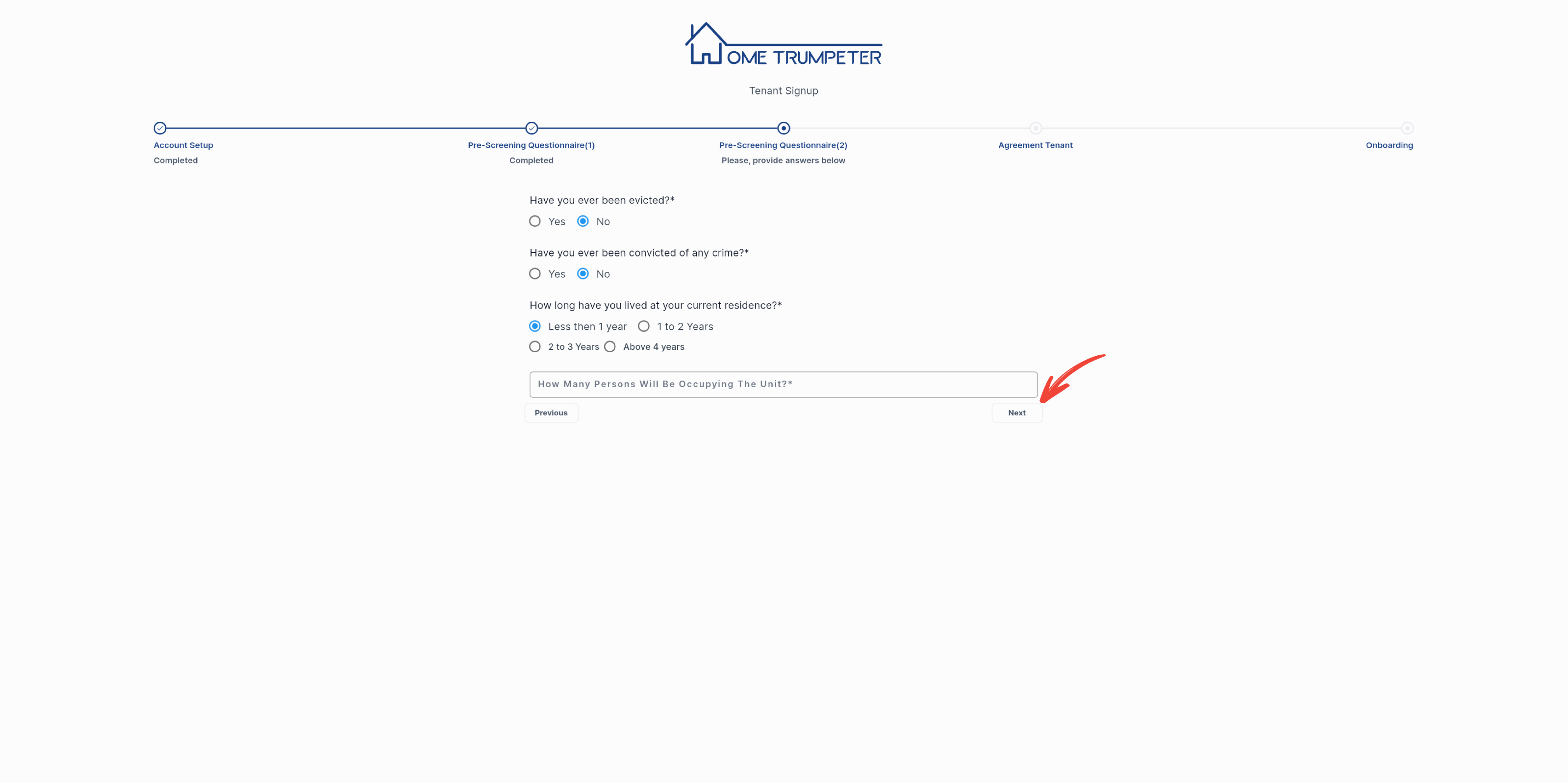Click the Previous button
This screenshot has width=1568, height=783.
pos(551,412)
